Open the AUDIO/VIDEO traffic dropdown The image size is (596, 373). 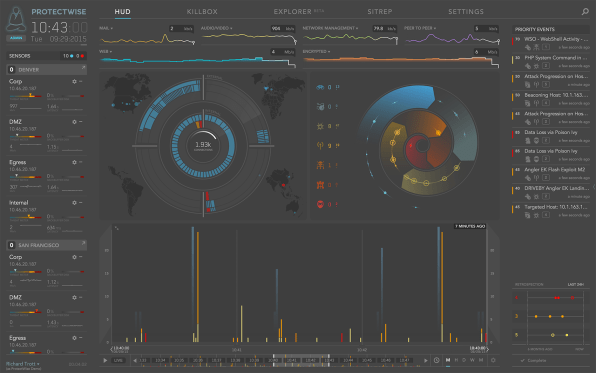click(x=216, y=28)
